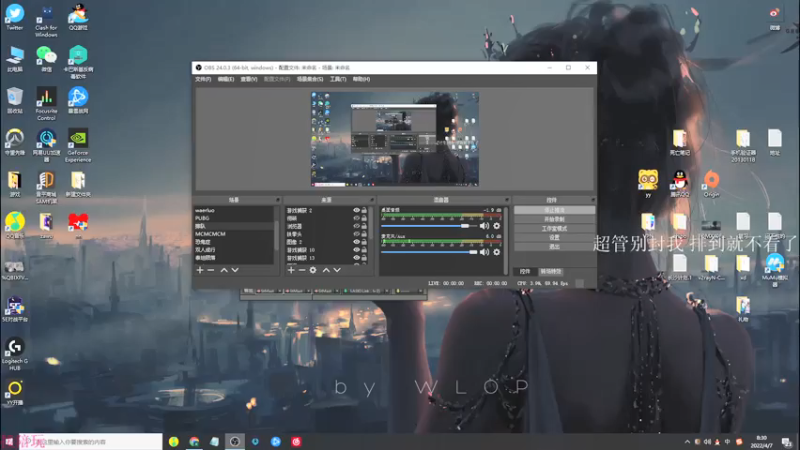The height and width of the screenshot is (450, 800).
Task: Open desktop audio gear settings
Action: coord(496,226)
